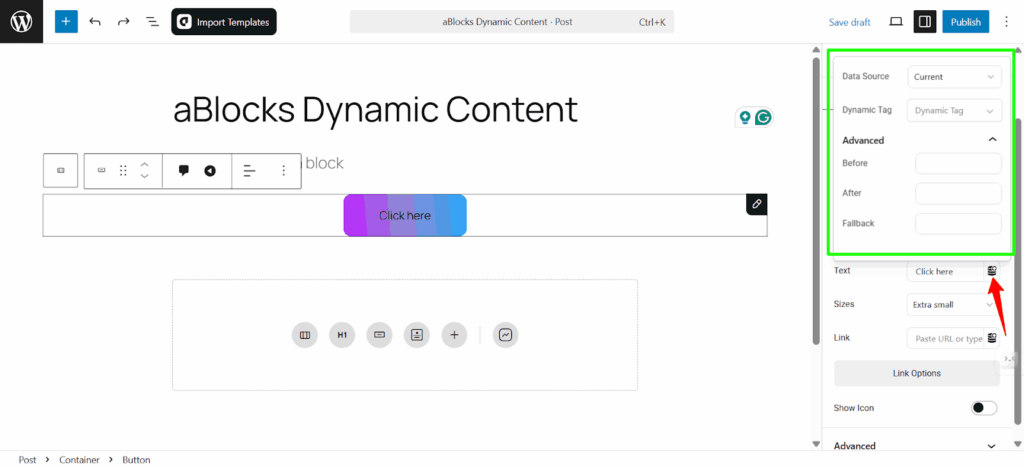Click the Fallback input field
Screen dimensions: 1024x468
pos(958,223)
